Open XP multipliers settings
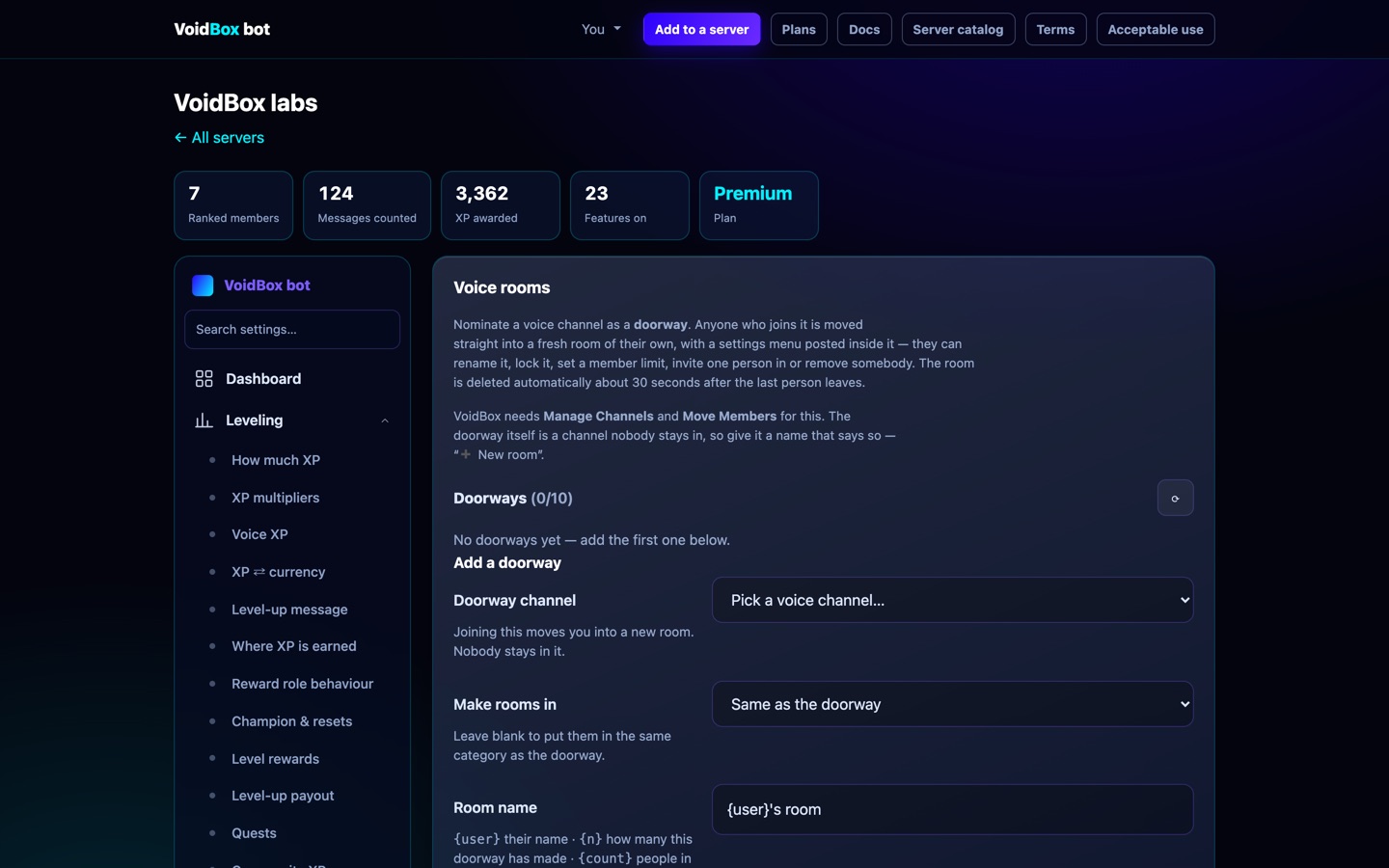 pyautogui.click(x=275, y=498)
